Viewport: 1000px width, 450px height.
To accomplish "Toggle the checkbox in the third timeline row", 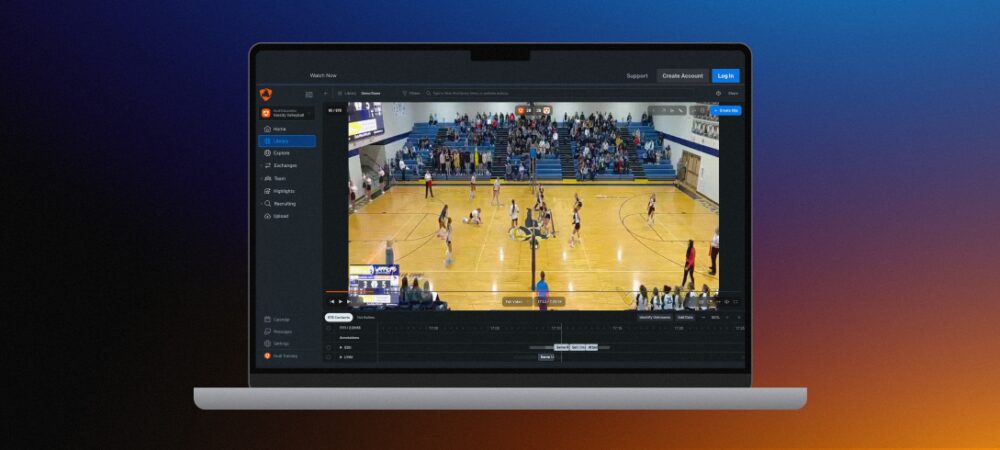I will (x=328, y=347).
